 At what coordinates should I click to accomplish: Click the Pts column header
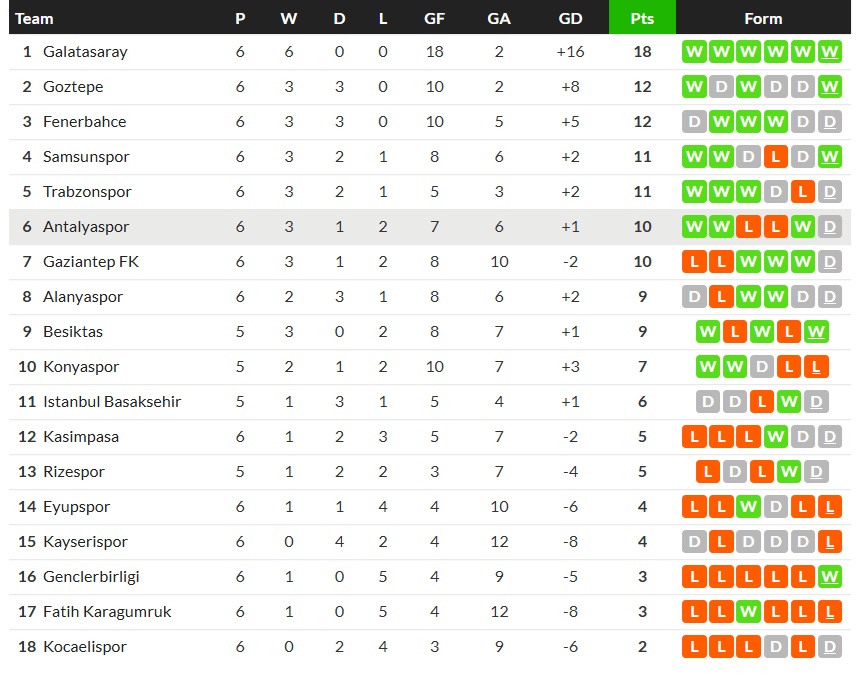pyautogui.click(x=642, y=18)
